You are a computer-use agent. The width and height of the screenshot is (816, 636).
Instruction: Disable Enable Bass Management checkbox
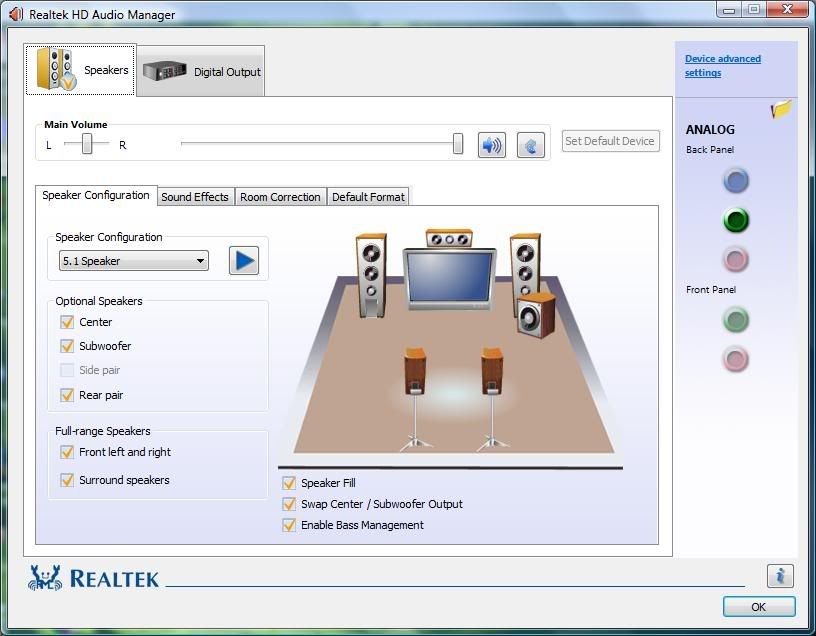(x=289, y=525)
